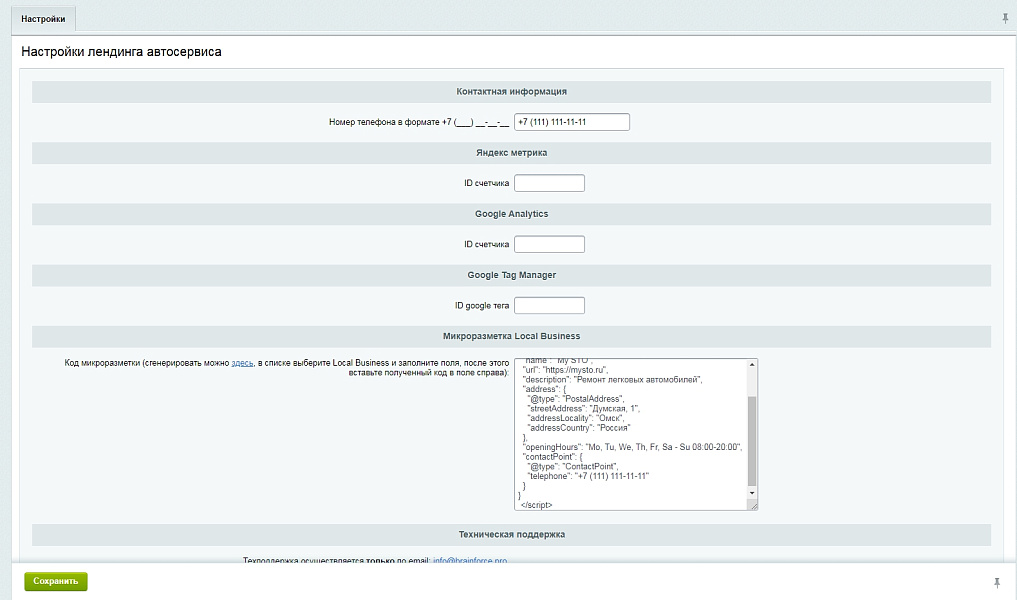Click the Google Analytics ID счетчика field
This screenshot has width=1017, height=600.
pos(549,244)
